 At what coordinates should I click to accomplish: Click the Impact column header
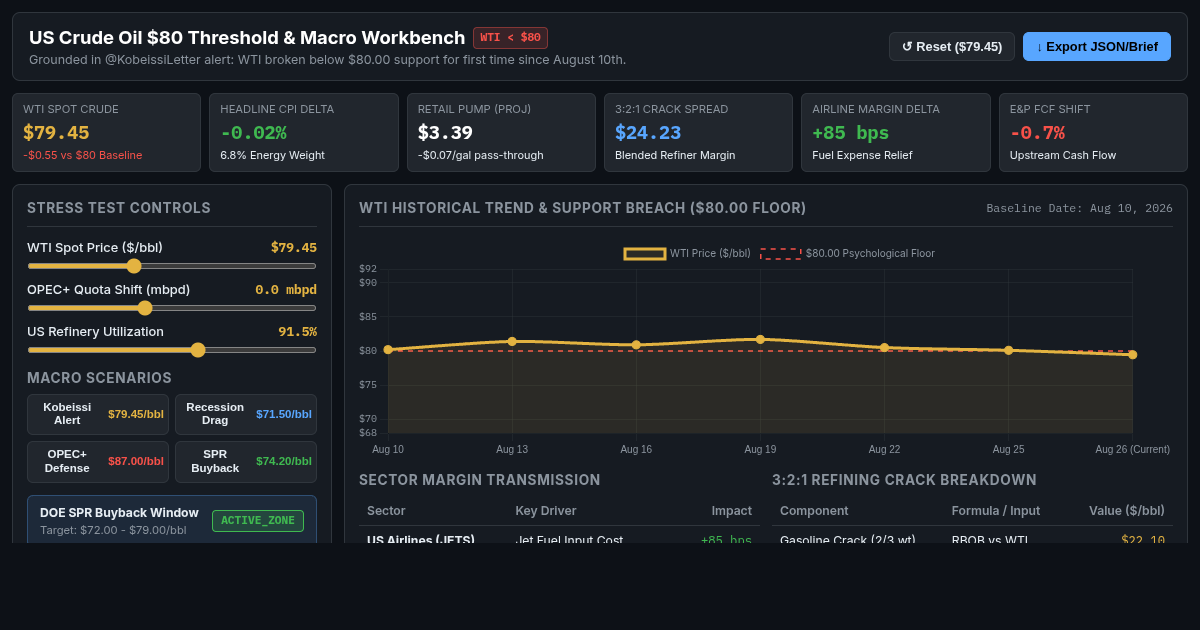click(x=732, y=511)
